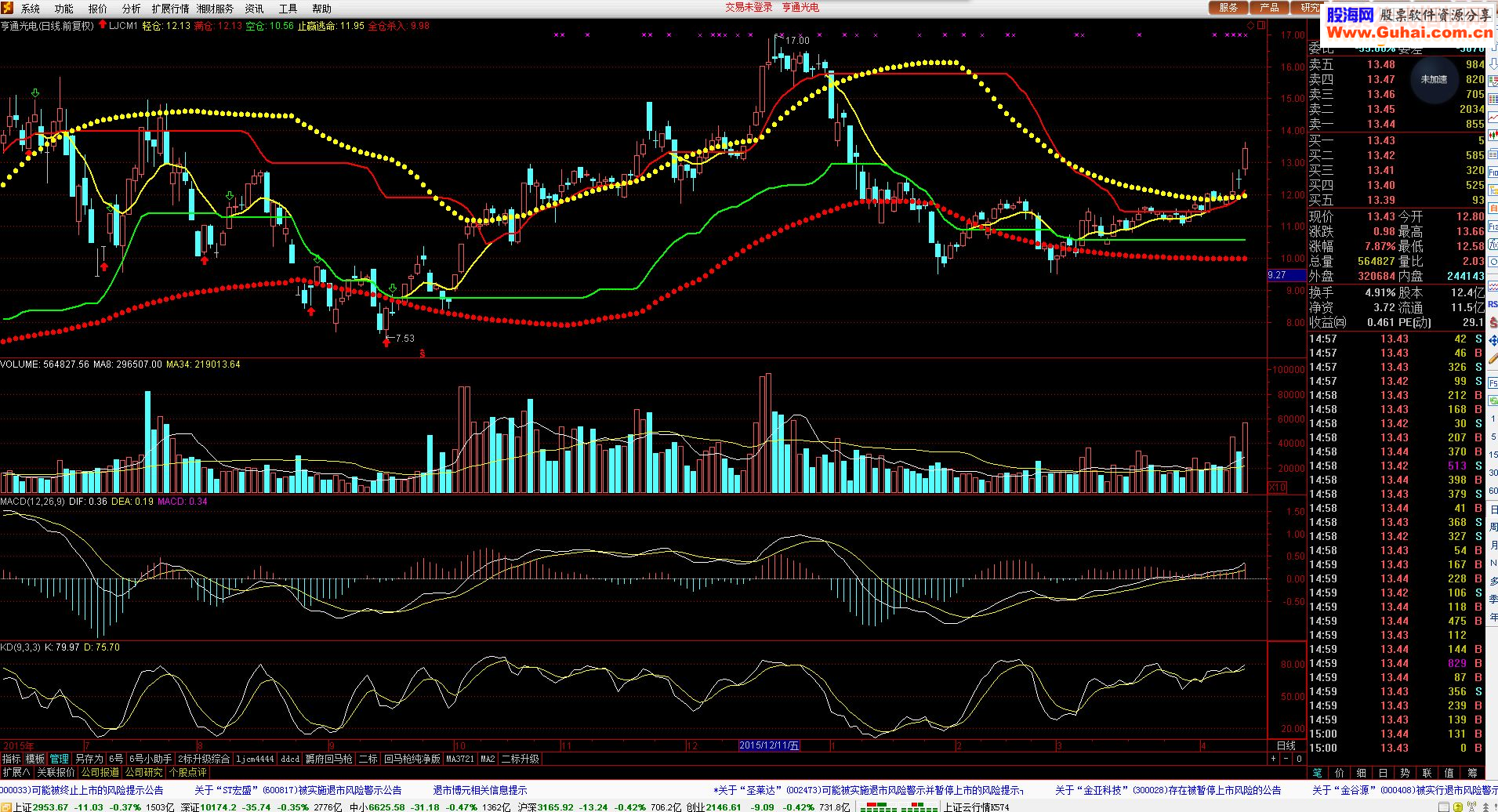
Task: Click the 日线 period selector
Action: 1286,746
